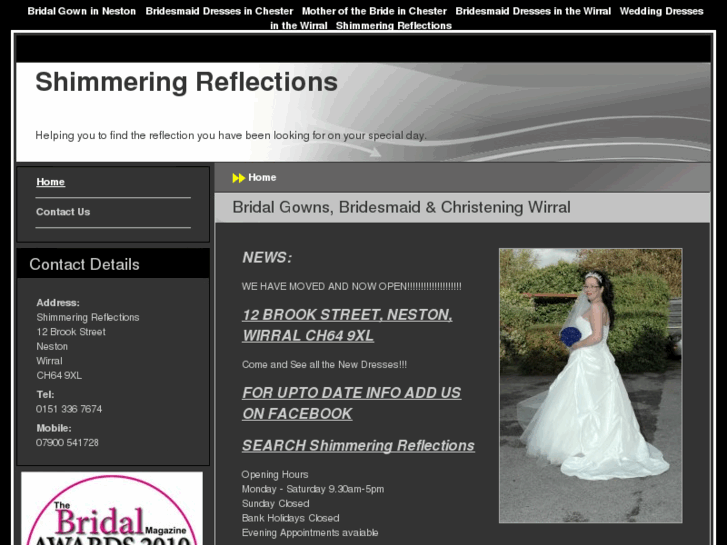Open 'Mother of the Bride in Chester' link
This screenshot has height=545, width=727.
[374, 11]
